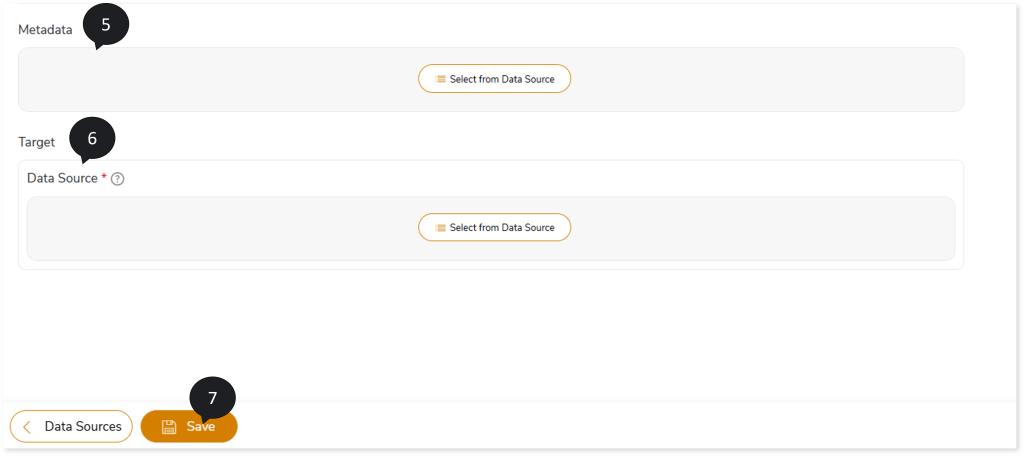
Task: Click the help icon beside Data Source
Action: (118, 179)
